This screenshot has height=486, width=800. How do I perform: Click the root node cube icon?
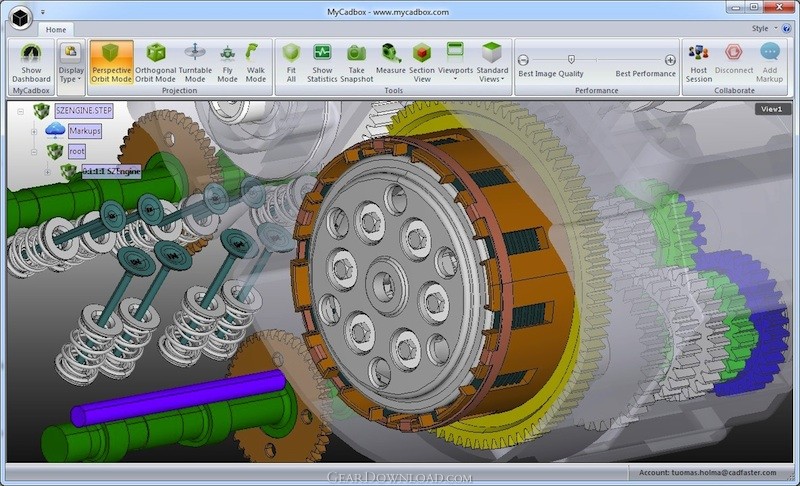tap(55, 151)
